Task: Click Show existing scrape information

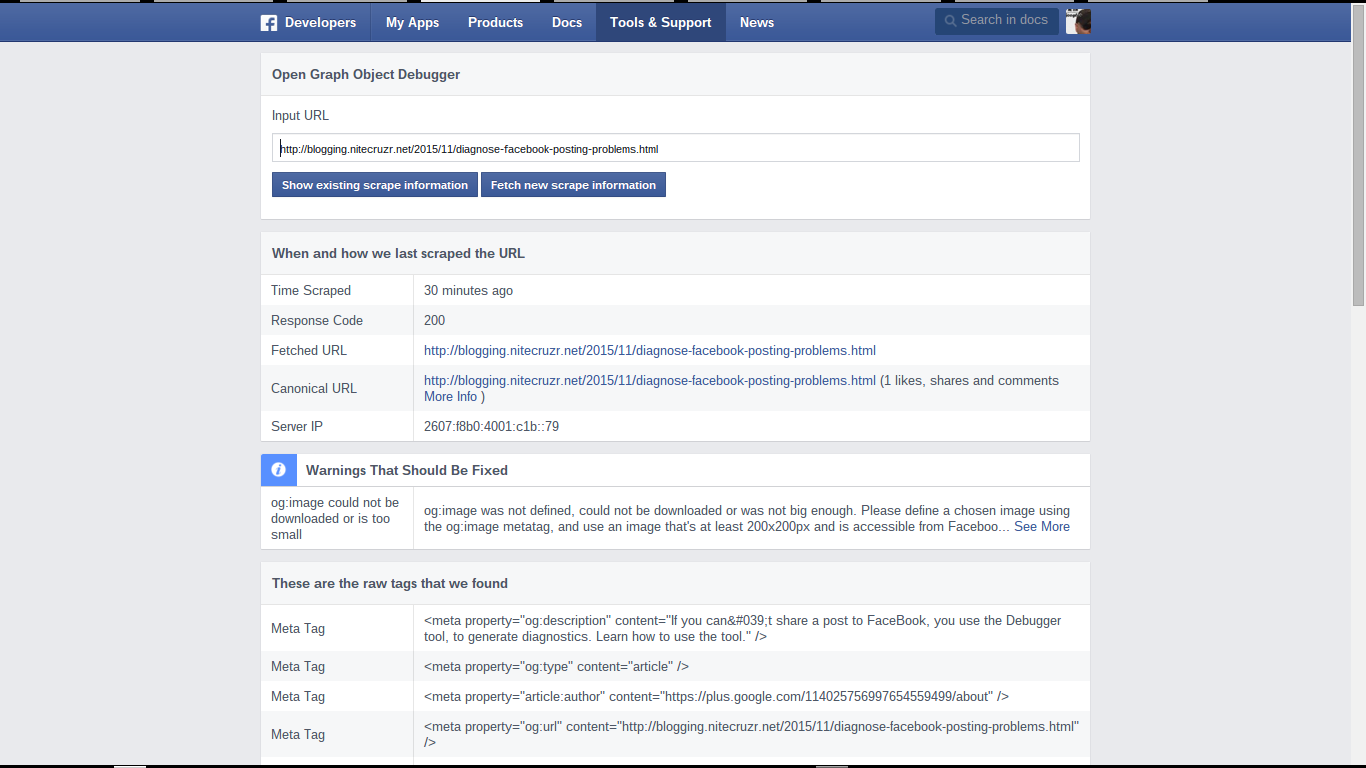Action: pyautogui.click(x=374, y=184)
